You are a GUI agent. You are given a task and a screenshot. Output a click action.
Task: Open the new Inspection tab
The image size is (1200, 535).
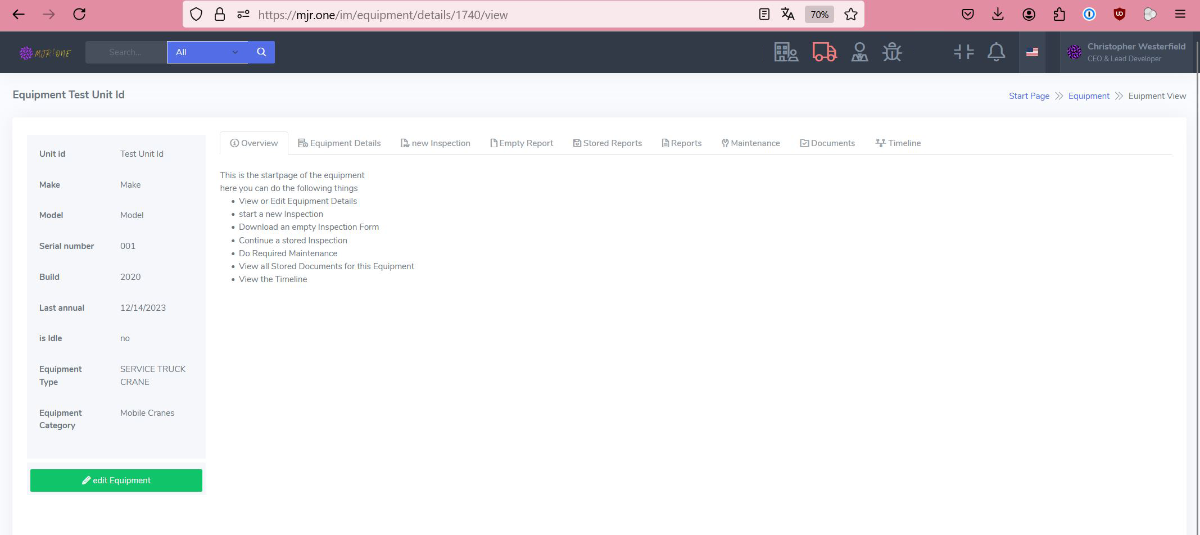pyautogui.click(x=435, y=143)
